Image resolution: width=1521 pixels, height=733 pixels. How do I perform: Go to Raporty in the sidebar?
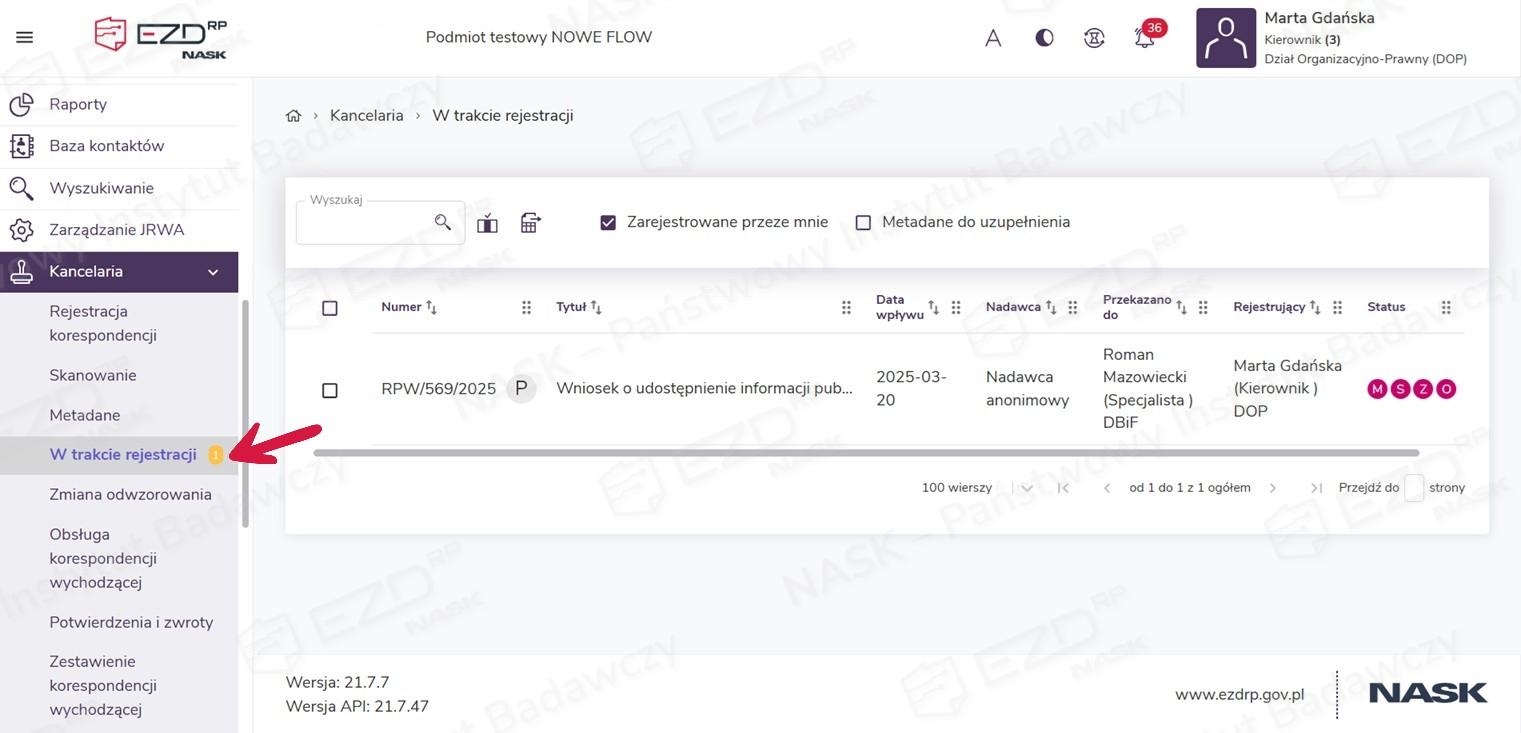(78, 104)
